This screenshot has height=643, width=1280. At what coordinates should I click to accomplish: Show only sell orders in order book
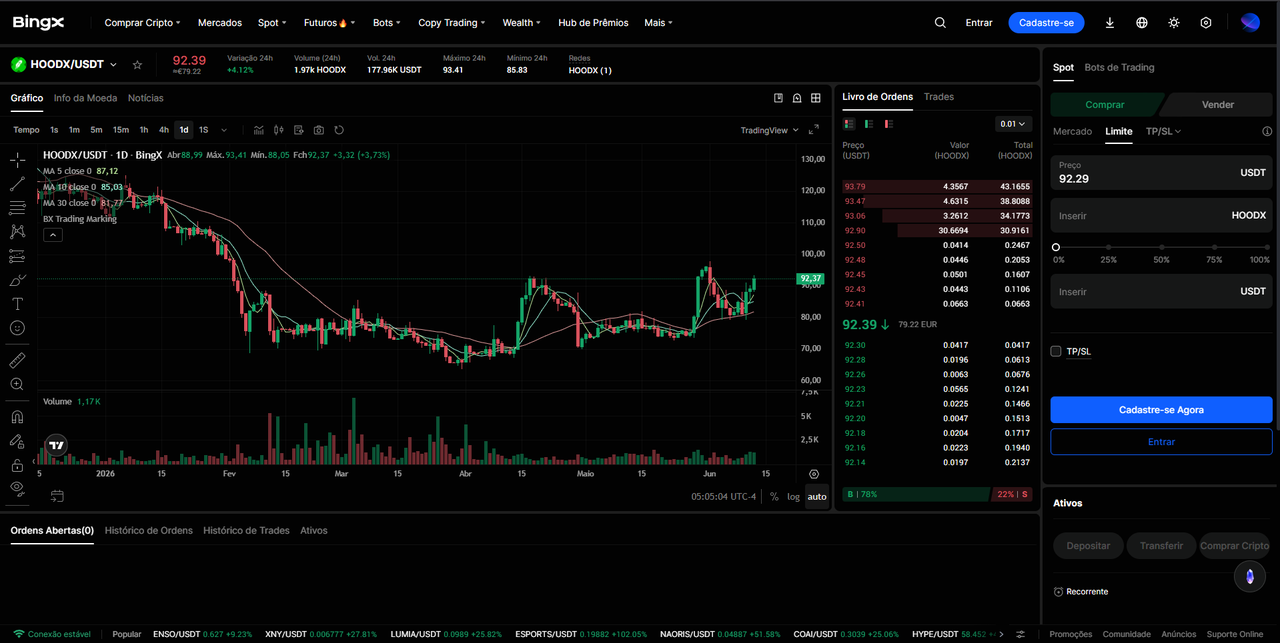pyautogui.click(x=888, y=124)
